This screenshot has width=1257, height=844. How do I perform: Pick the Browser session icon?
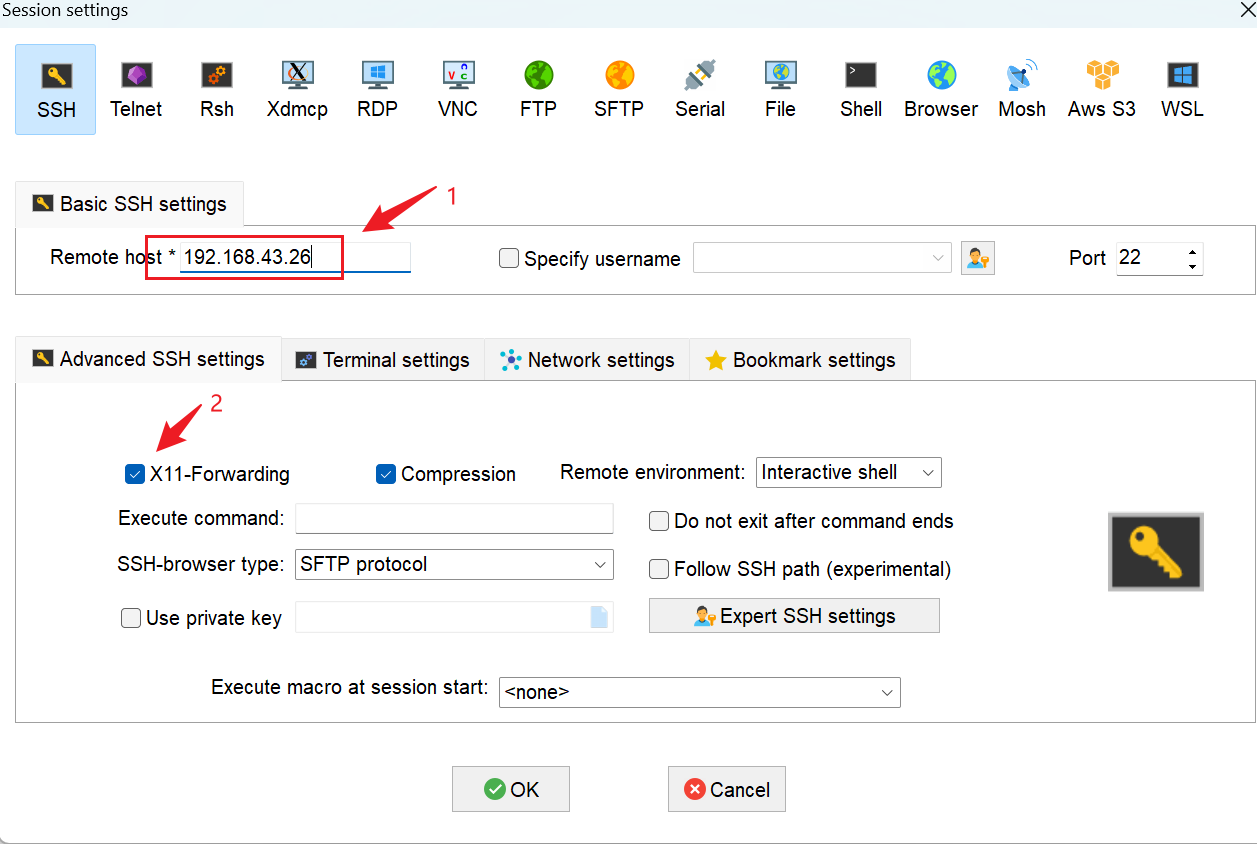941,89
